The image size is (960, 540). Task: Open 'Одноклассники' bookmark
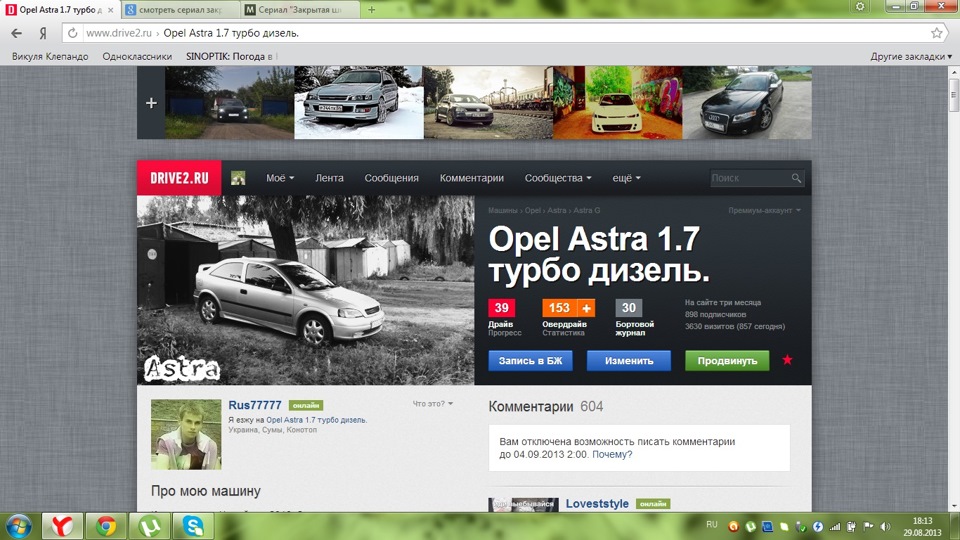[137, 56]
